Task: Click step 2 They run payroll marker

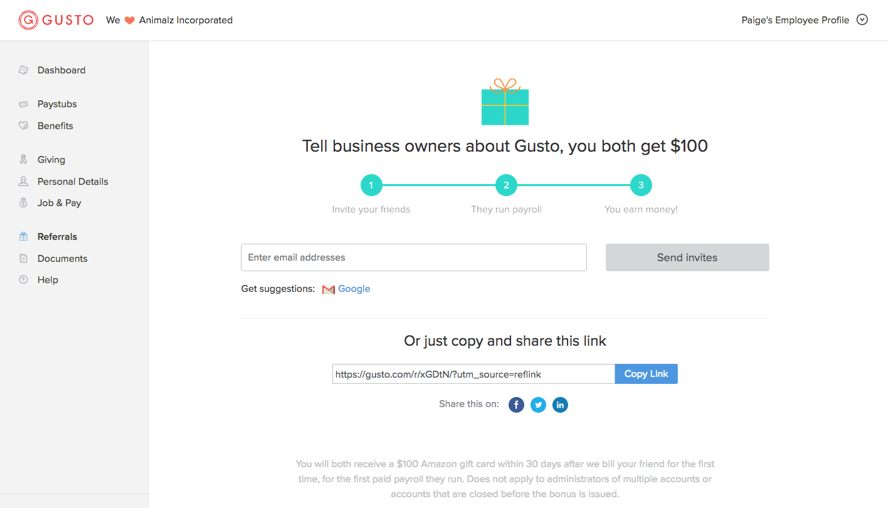Action: (506, 185)
